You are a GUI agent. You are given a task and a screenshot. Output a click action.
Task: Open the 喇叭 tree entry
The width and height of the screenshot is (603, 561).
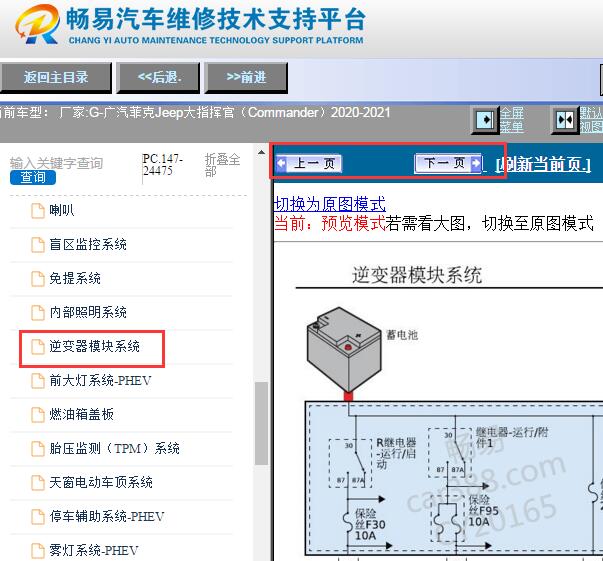(x=62, y=210)
